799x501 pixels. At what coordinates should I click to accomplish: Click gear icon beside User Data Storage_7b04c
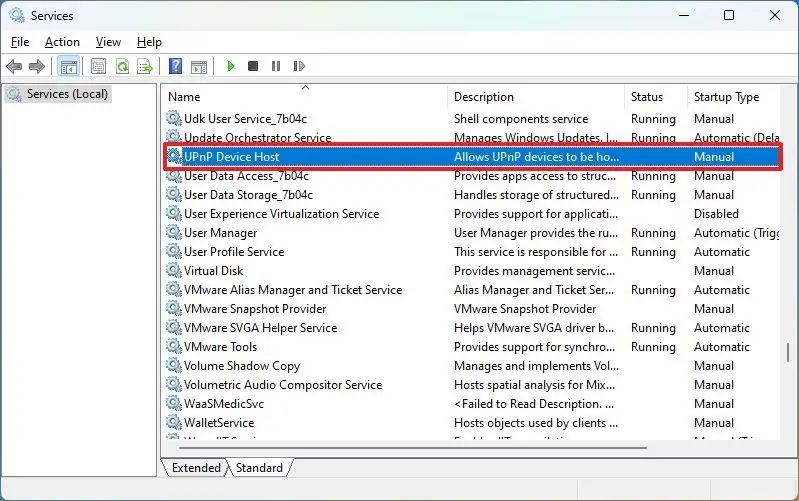point(174,194)
